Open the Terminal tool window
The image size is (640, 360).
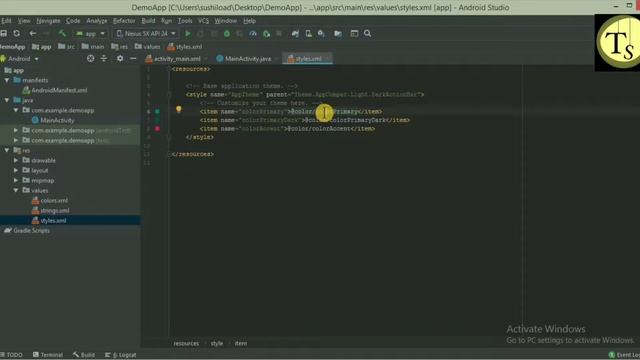click(x=48, y=355)
